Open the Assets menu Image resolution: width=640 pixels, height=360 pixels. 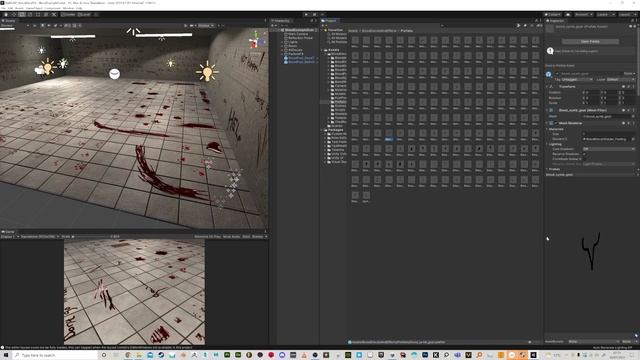click(19, 8)
